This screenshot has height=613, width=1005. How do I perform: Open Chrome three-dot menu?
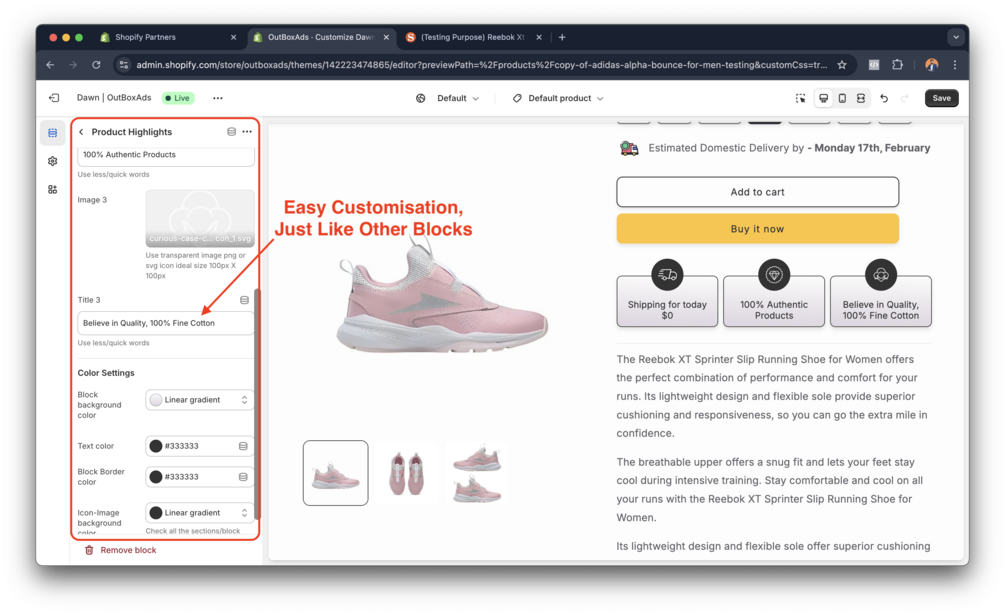click(x=955, y=65)
